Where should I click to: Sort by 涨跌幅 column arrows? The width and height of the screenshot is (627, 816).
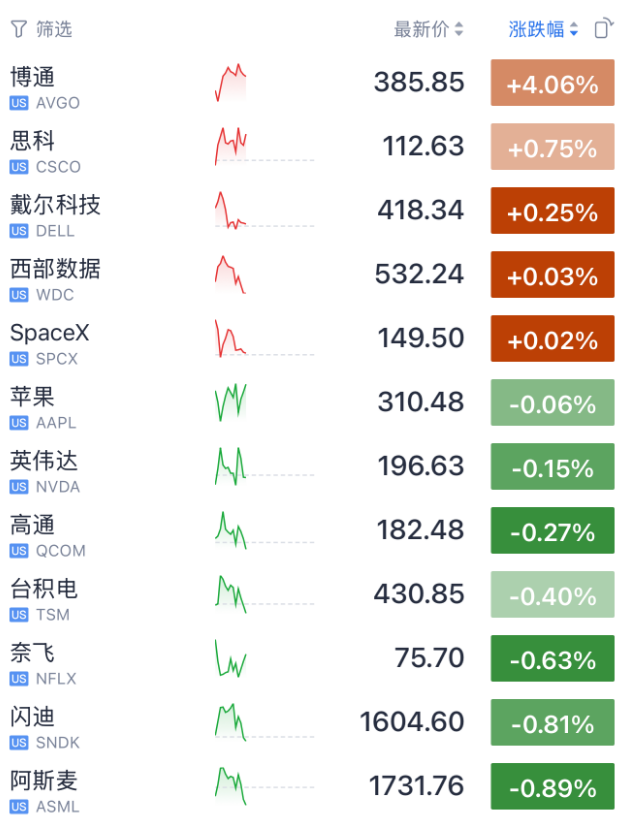tap(573, 29)
